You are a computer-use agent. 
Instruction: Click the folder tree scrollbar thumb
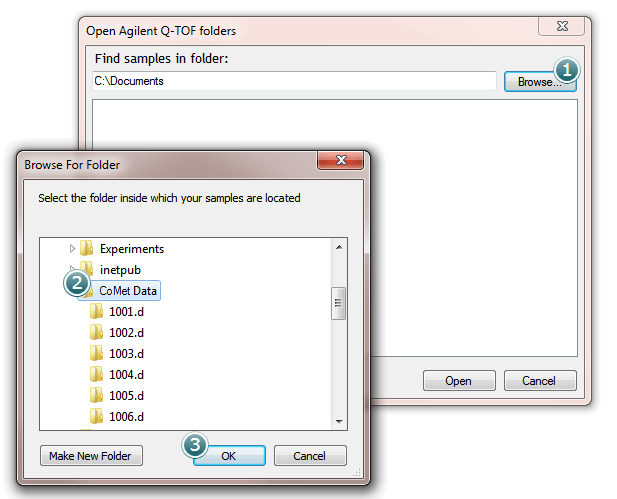[338, 303]
